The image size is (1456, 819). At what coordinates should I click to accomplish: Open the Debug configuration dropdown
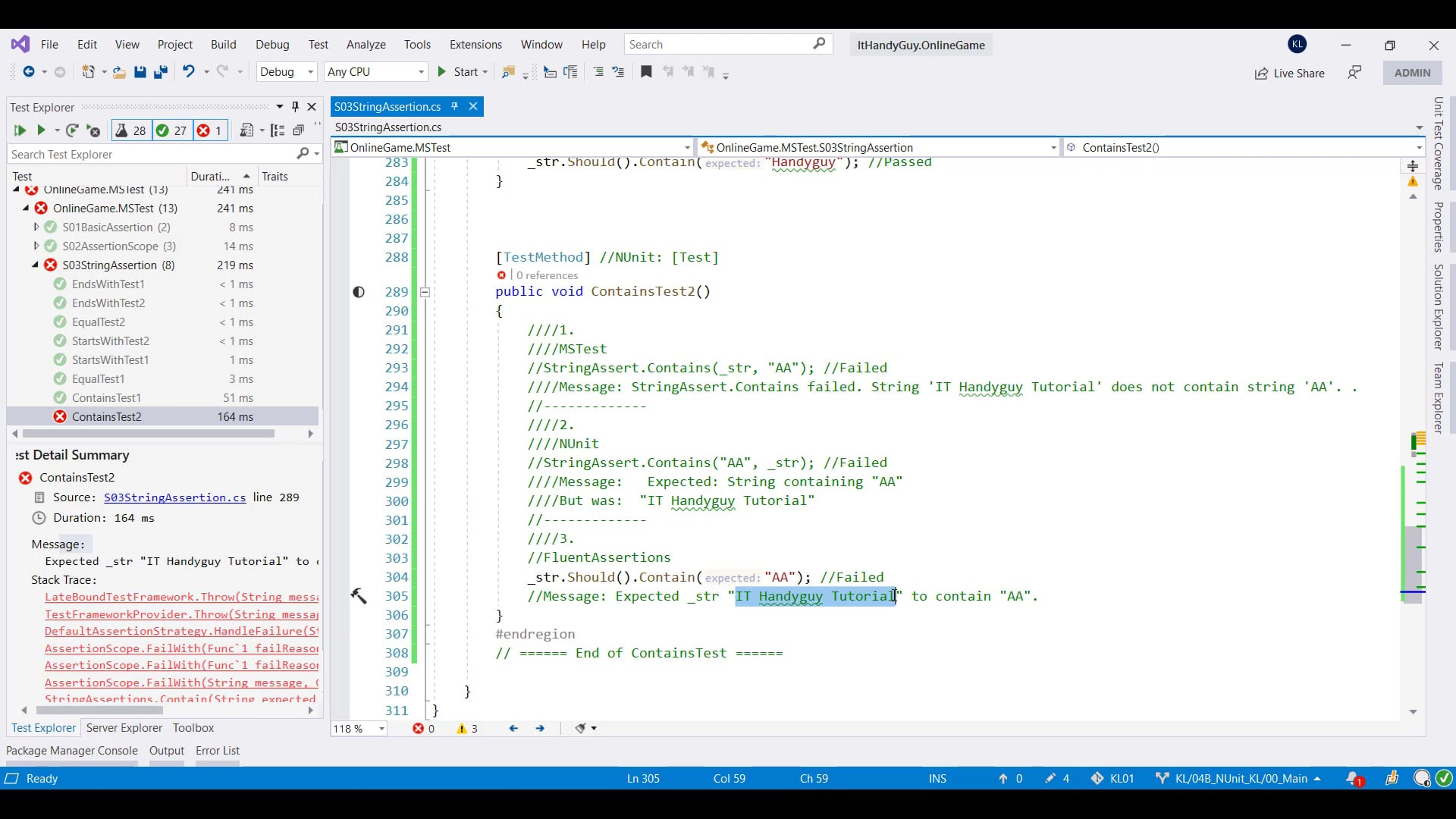coord(286,72)
